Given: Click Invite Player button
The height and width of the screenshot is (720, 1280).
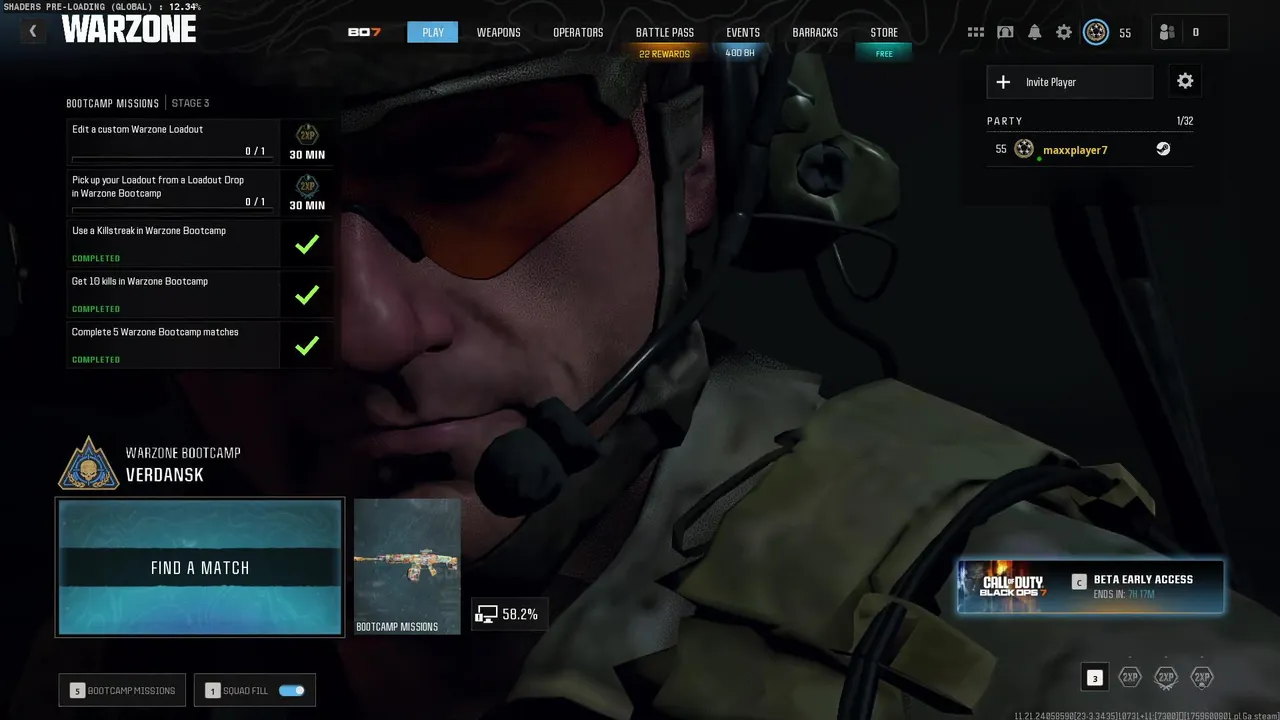Looking at the screenshot, I should coord(1070,82).
